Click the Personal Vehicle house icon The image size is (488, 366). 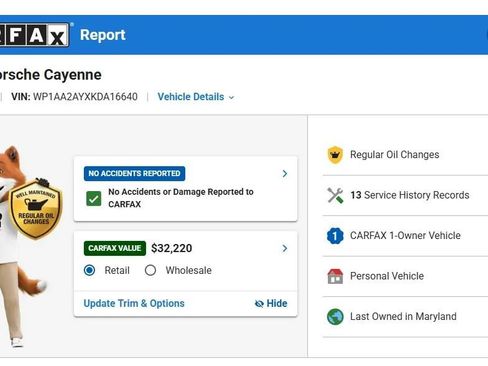tap(335, 276)
